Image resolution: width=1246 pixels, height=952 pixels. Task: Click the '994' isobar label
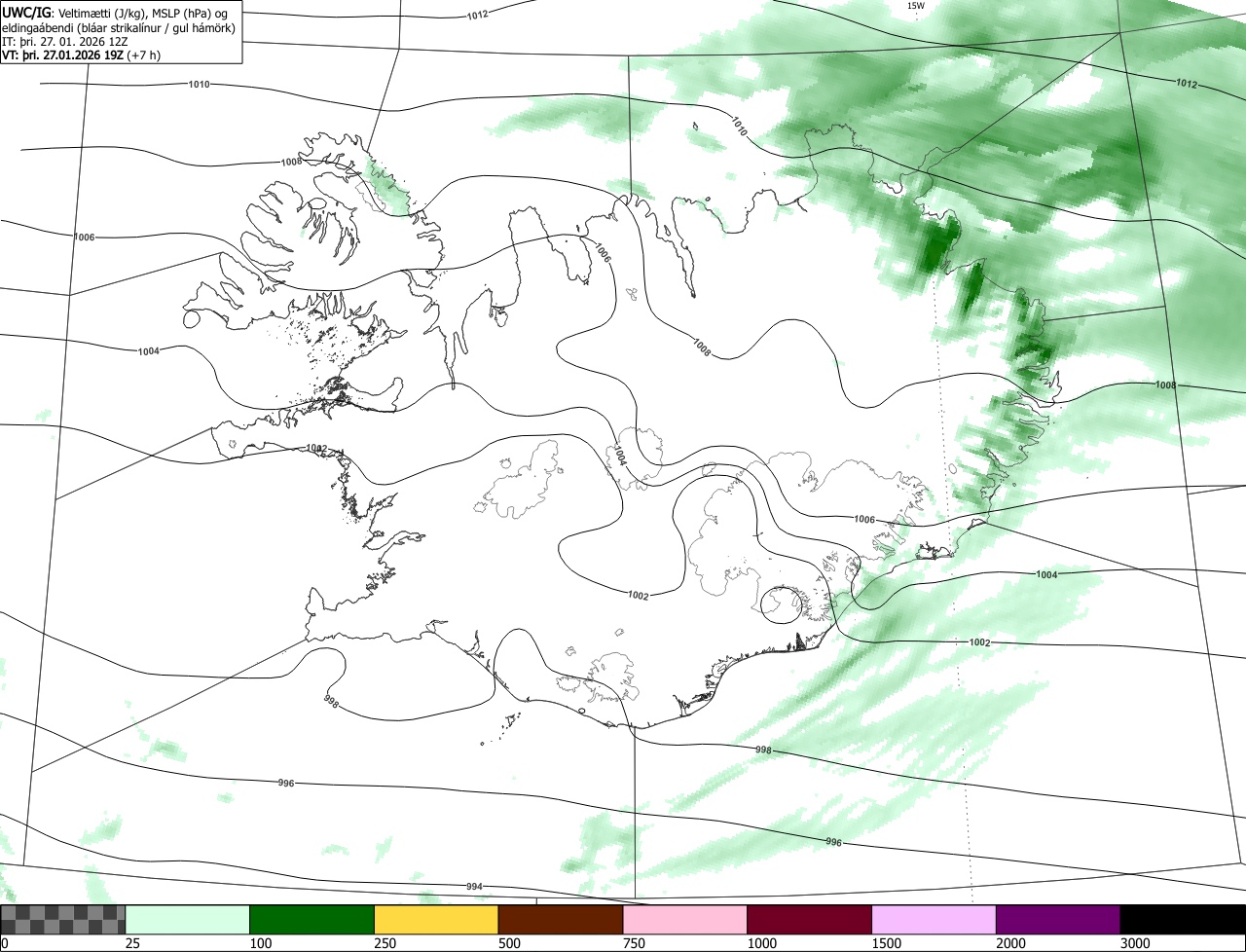(x=474, y=886)
